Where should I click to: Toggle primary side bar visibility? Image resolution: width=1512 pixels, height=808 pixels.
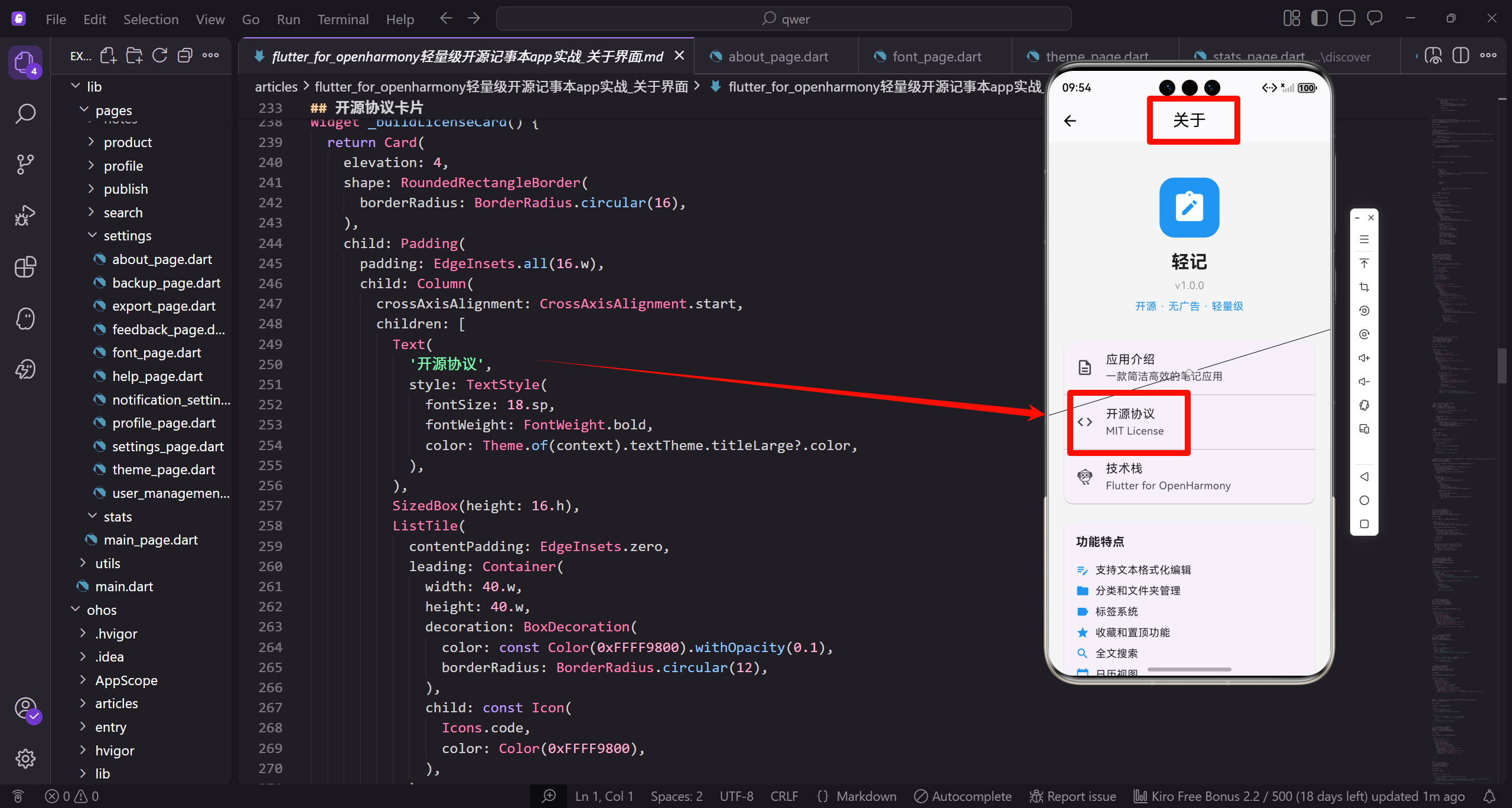pyautogui.click(x=1319, y=19)
